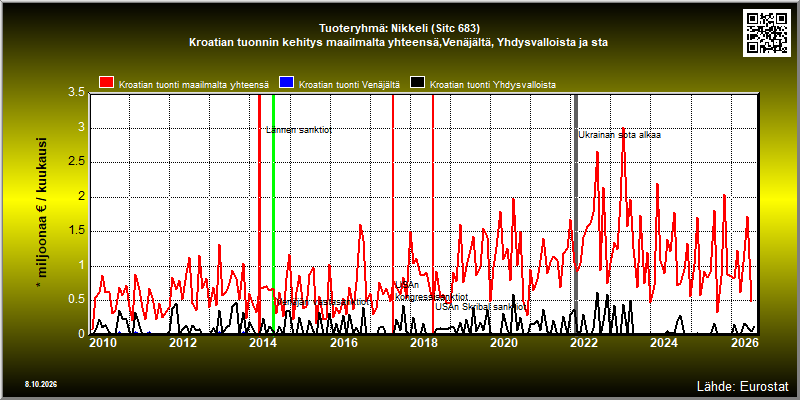
Task: Click the x-axis year label 2018
Action: (x=423, y=343)
